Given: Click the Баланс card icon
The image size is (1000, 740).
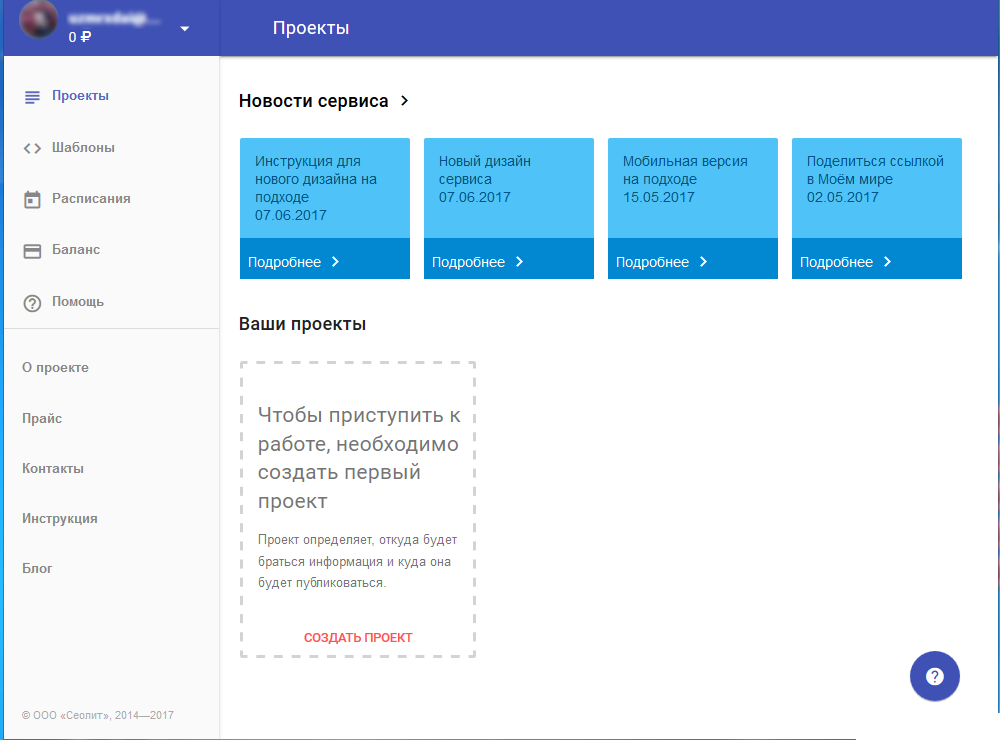Looking at the screenshot, I should tap(32, 251).
